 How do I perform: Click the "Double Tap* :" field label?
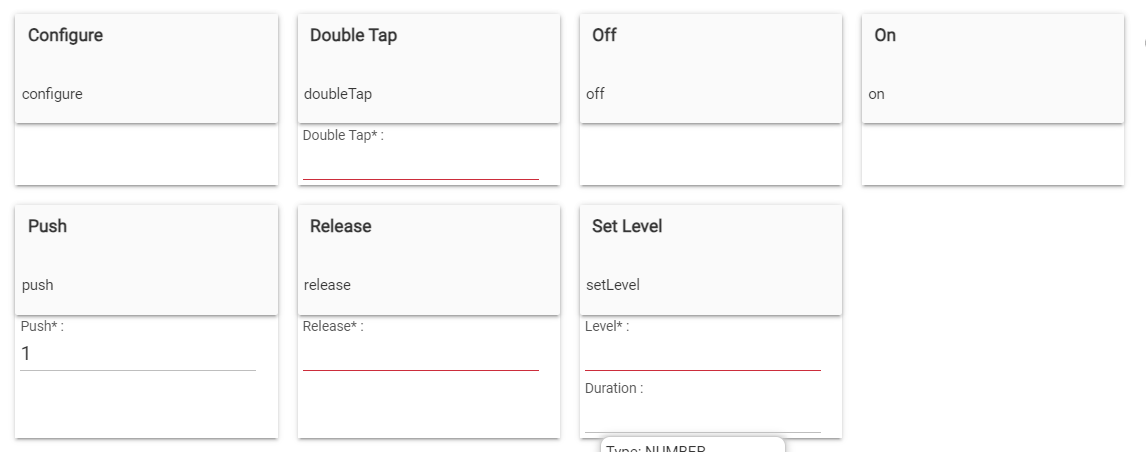pyautogui.click(x=343, y=135)
